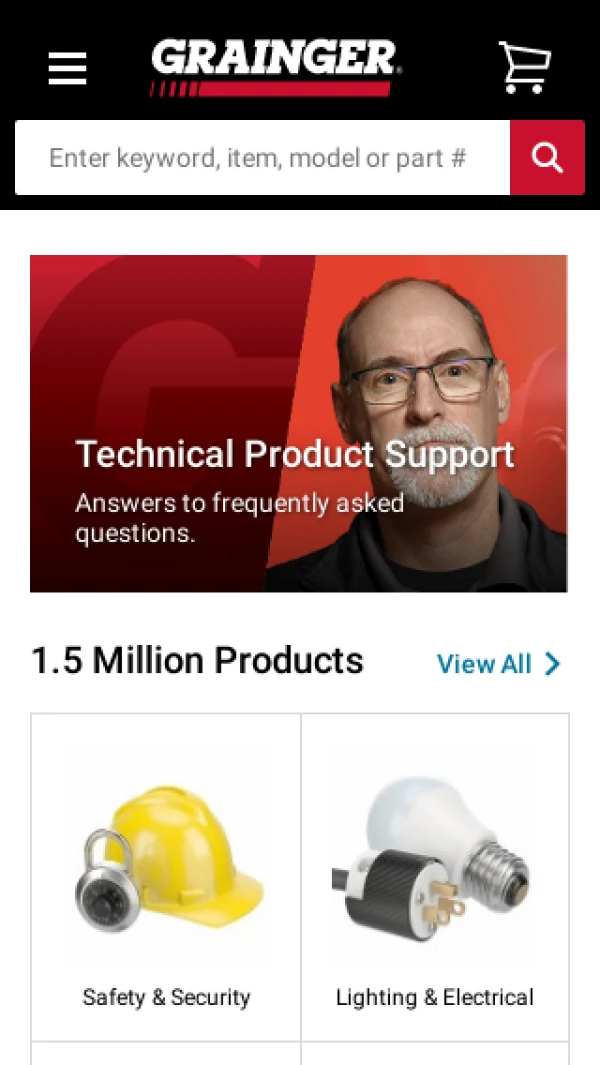Open the partially visible tile below Safety & Security
600x1065 pixels.
pos(166,1053)
